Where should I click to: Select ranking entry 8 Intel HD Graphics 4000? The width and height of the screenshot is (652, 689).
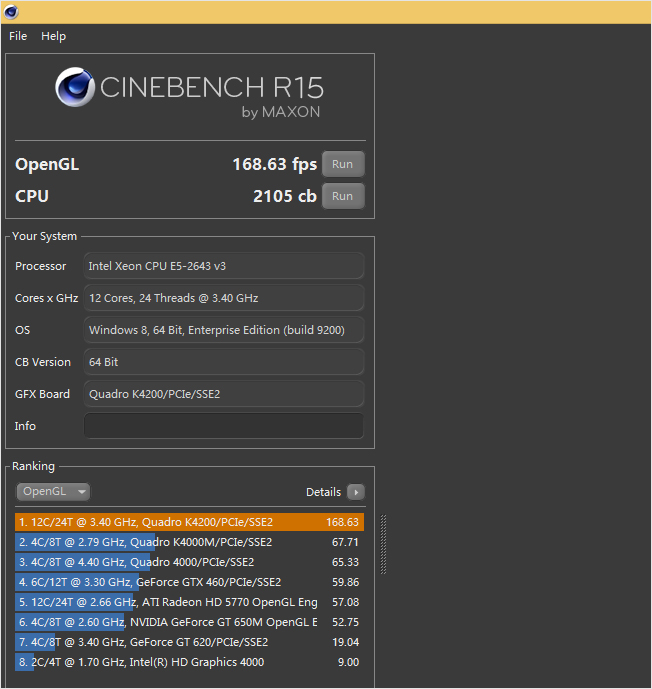point(189,662)
